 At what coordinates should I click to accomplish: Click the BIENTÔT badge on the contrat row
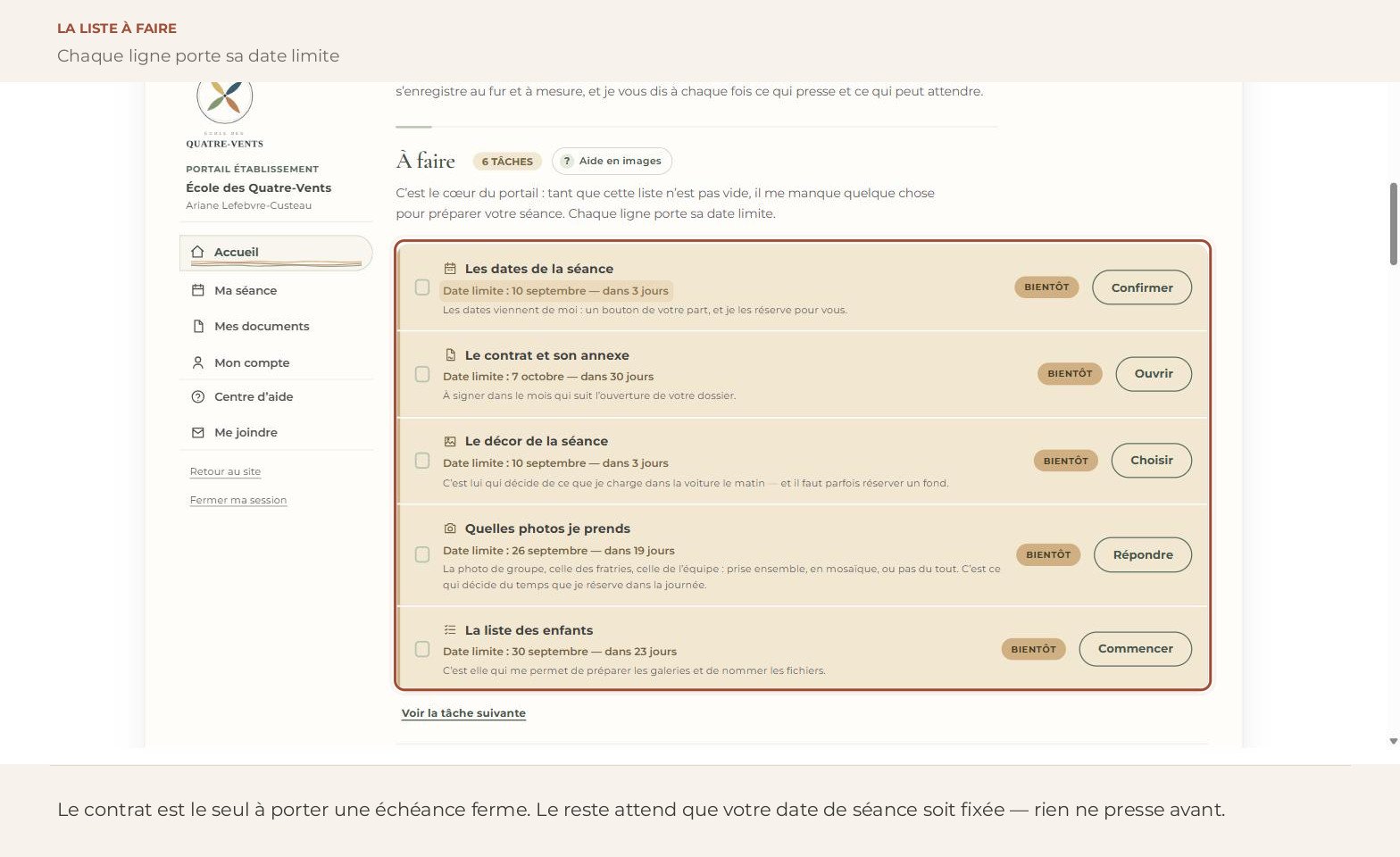(1070, 374)
